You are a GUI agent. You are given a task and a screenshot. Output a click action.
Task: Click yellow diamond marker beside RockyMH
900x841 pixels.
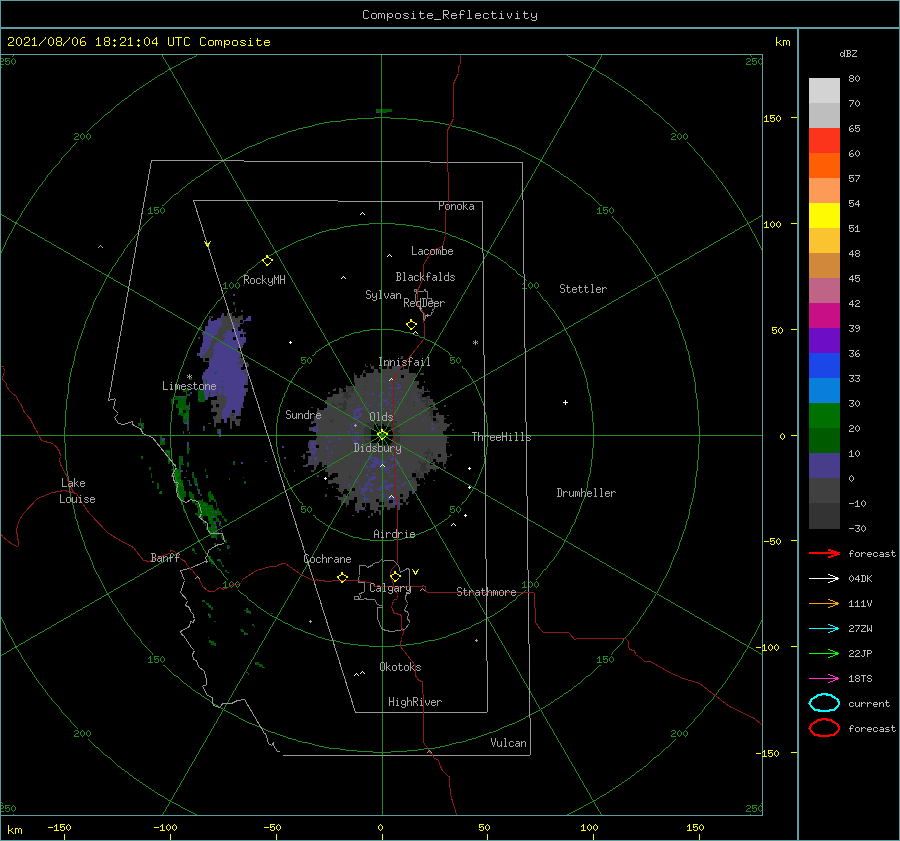tap(267, 261)
